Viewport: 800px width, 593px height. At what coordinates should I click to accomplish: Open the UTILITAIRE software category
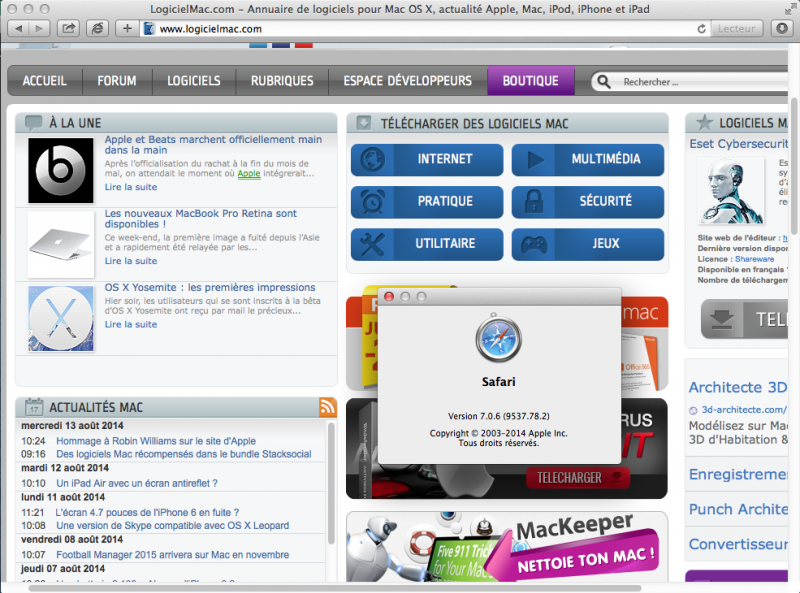(x=427, y=244)
